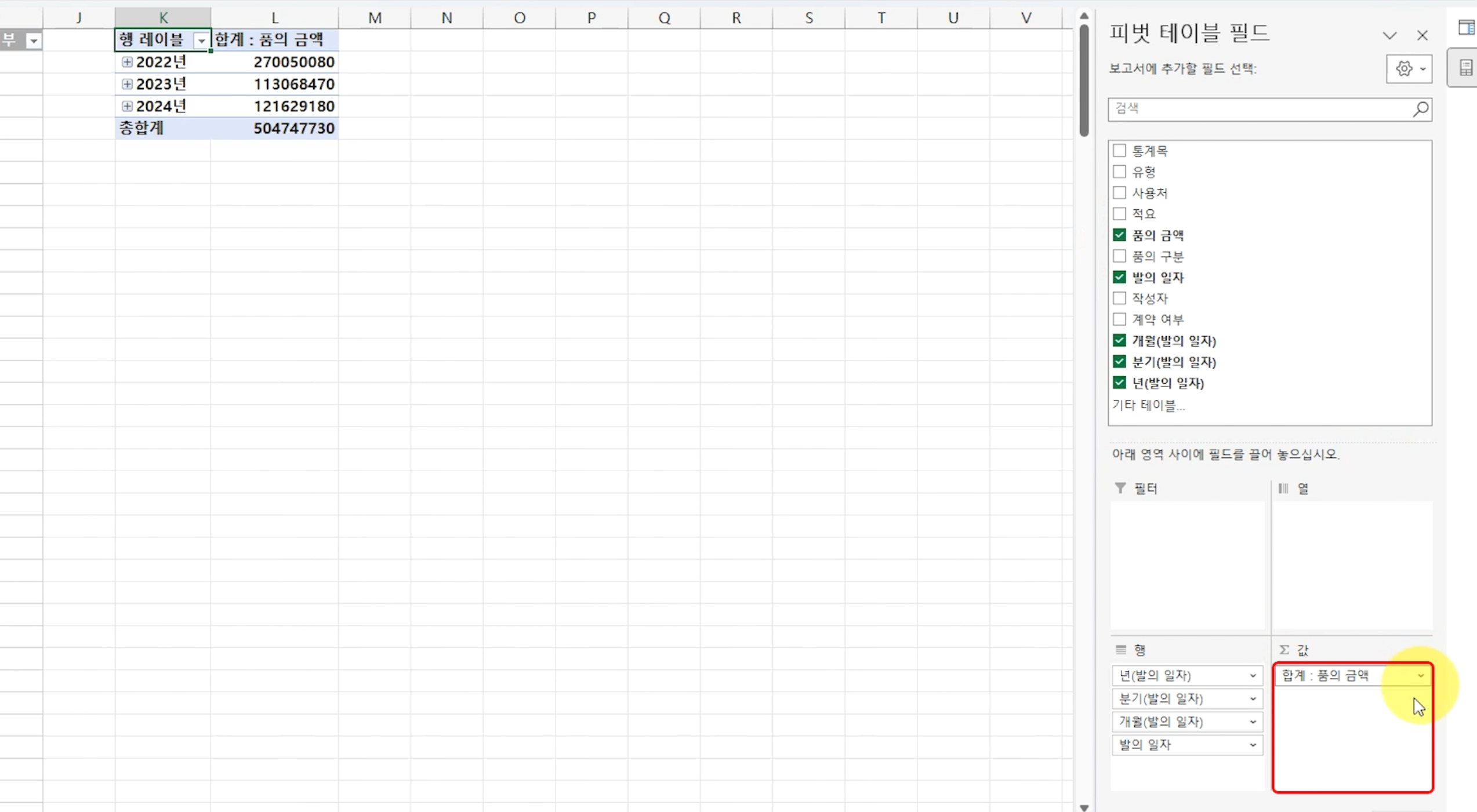Click the search magnifier icon in field search
The height and width of the screenshot is (812, 1477).
1420,108
